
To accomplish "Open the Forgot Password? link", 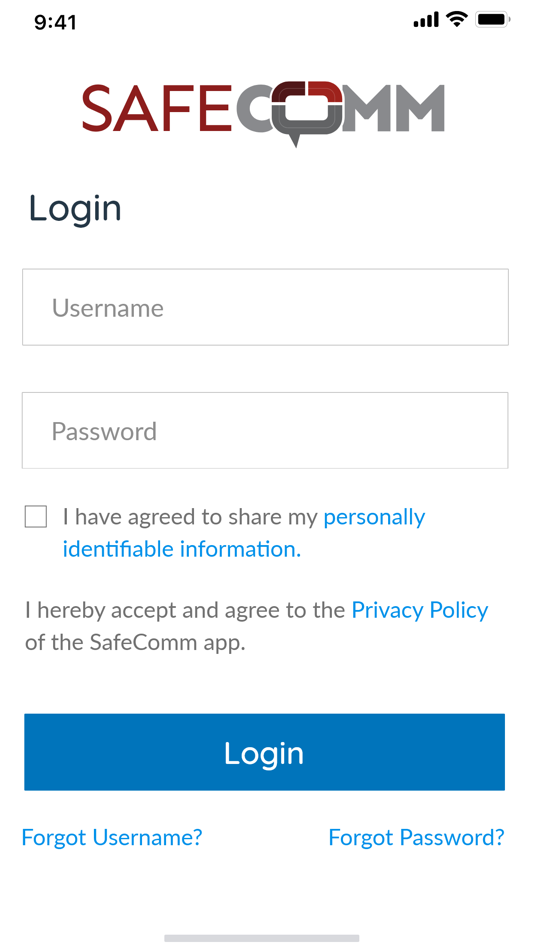I will point(416,837).
